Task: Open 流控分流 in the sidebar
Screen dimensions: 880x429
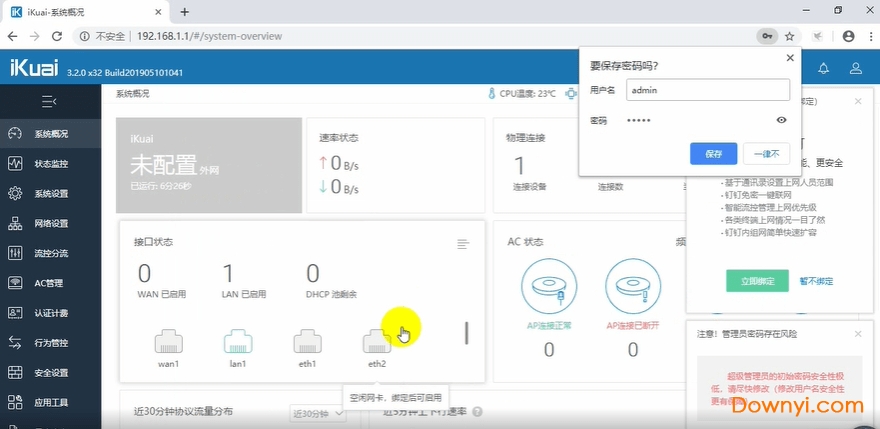Action: 51,253
